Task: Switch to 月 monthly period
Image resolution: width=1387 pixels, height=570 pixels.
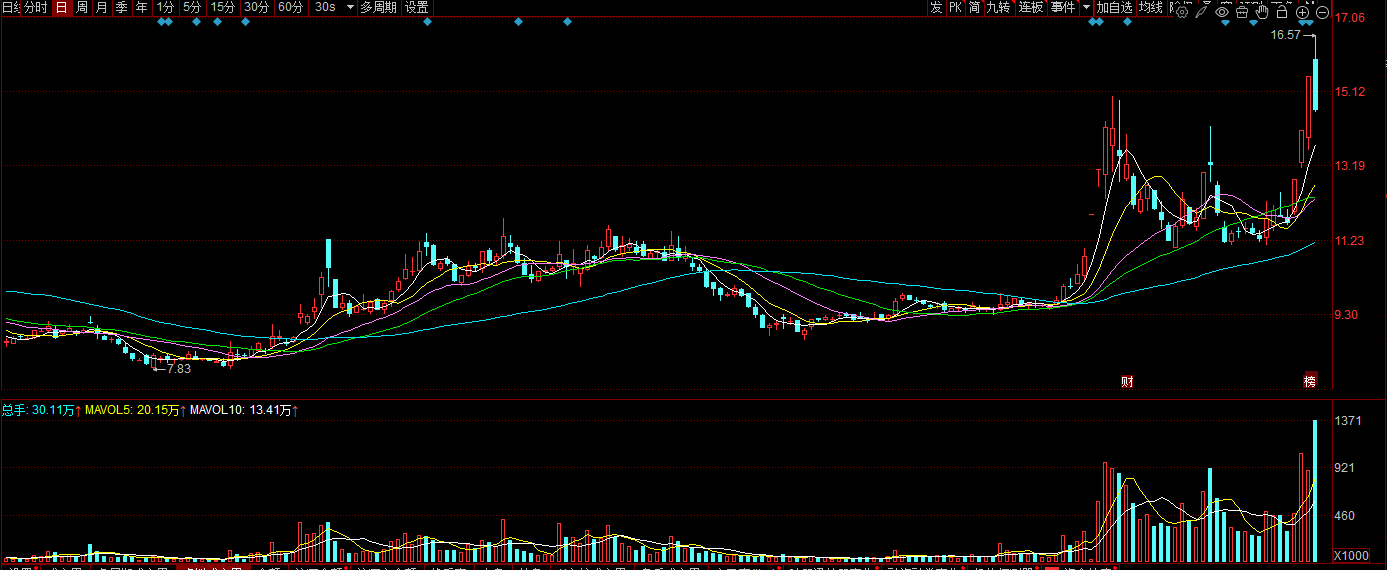Action: click(x=102, y=7)
